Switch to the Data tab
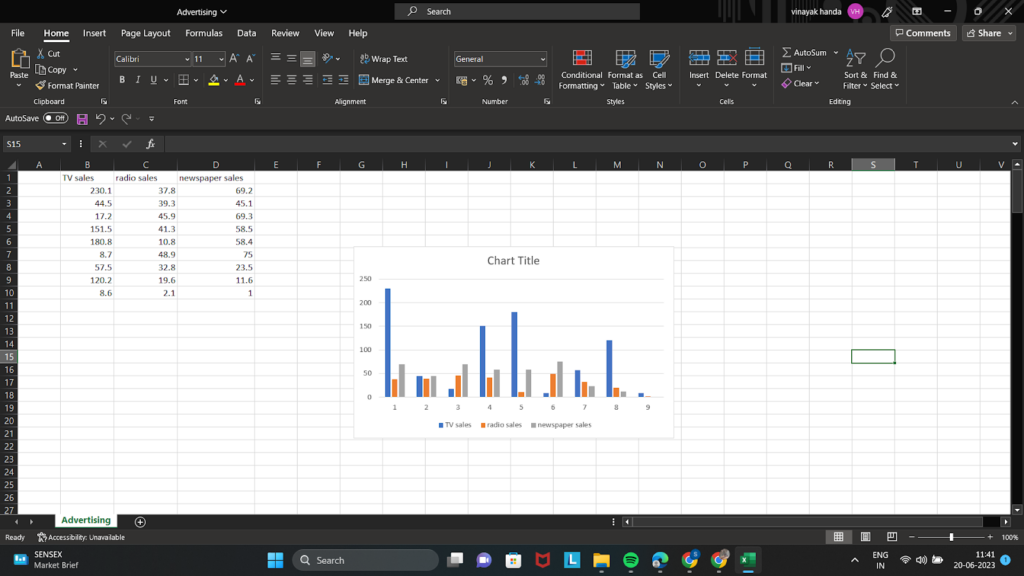The width and height of the screenshot is (1024, 576). (246, 33)
